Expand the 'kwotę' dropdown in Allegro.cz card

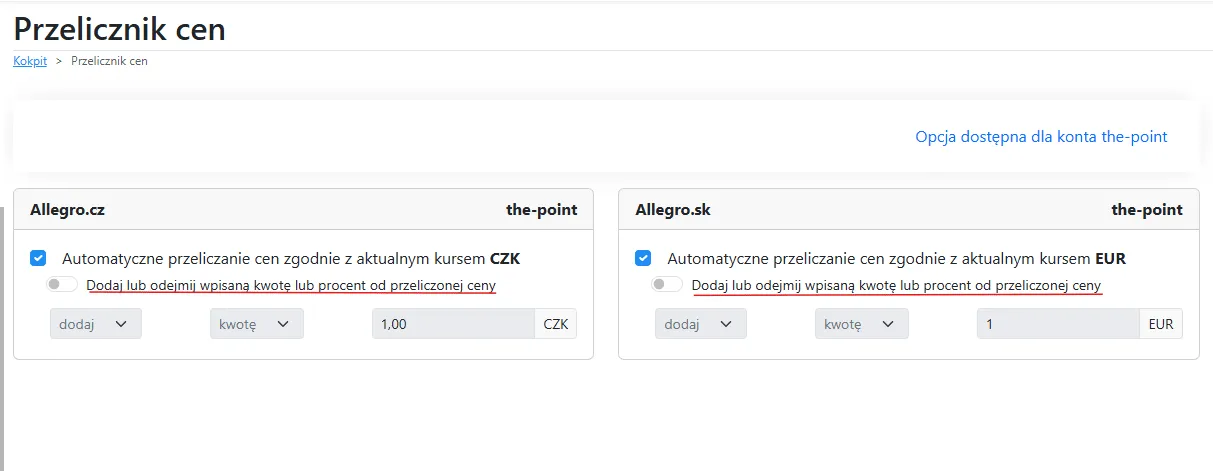[256, 324]
